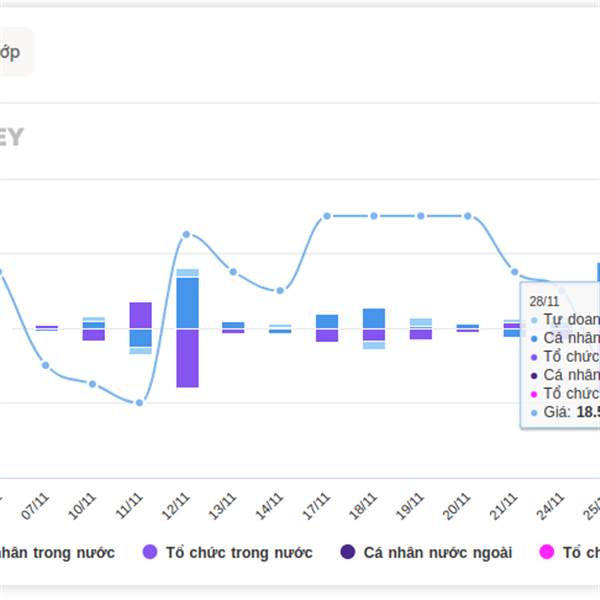Click the 28/11 tooltip box
The image size is (600, 600).
click(x=560, y=356)
